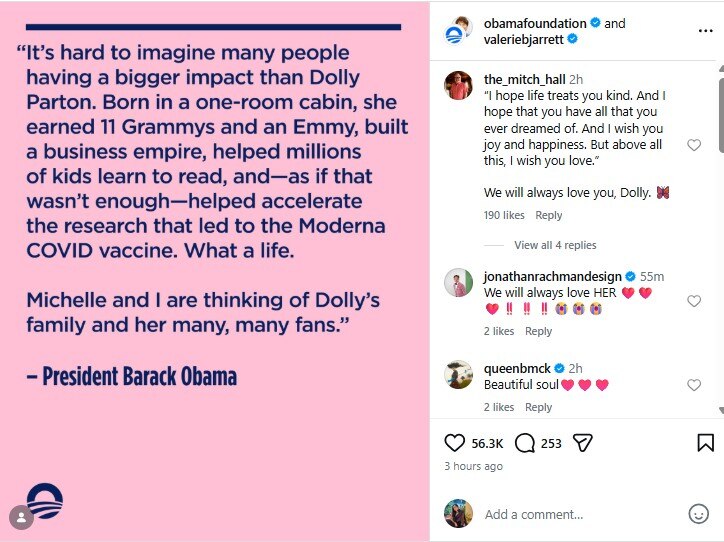Open obamafoundation username link
The width and height of the screenshot is (724, 542).
pos(535,23)
